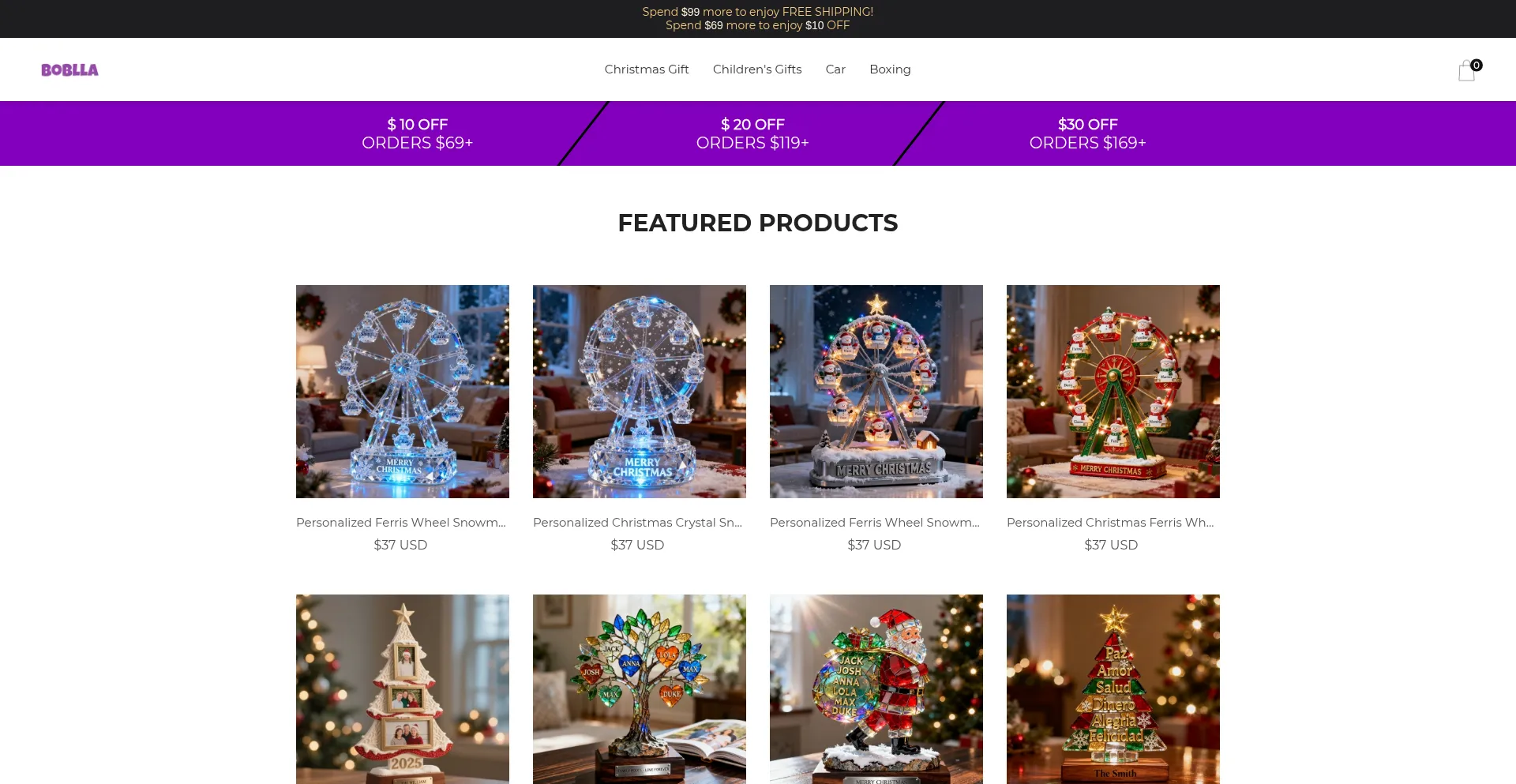Open the stained glass family tree image

click(640, 689)
